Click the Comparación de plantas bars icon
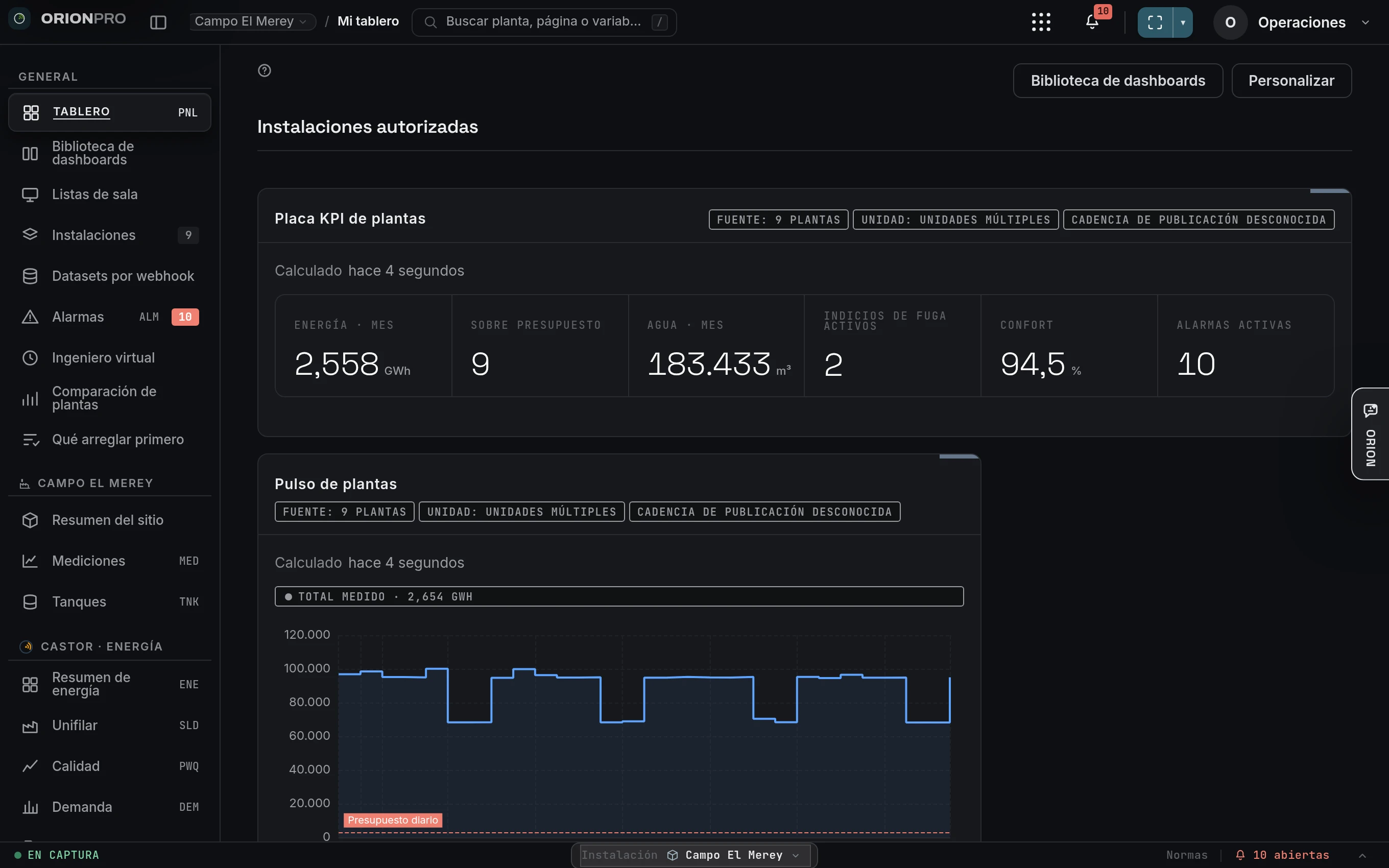The width and height of the screenshot is (1389, 868). pos(30,398)
